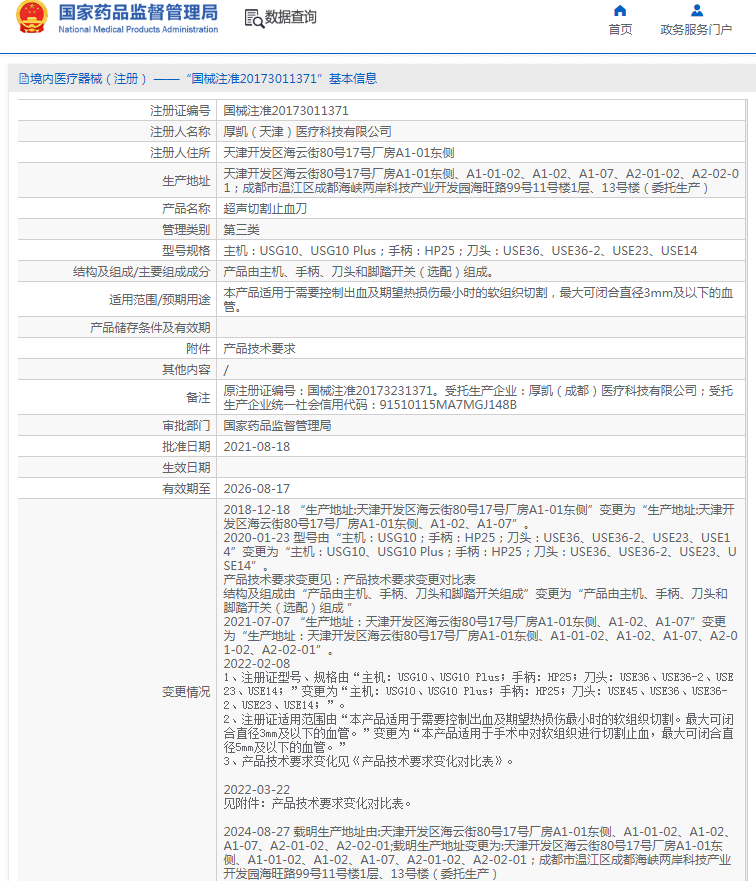Click the 管理类别 label

pos(186,230)
